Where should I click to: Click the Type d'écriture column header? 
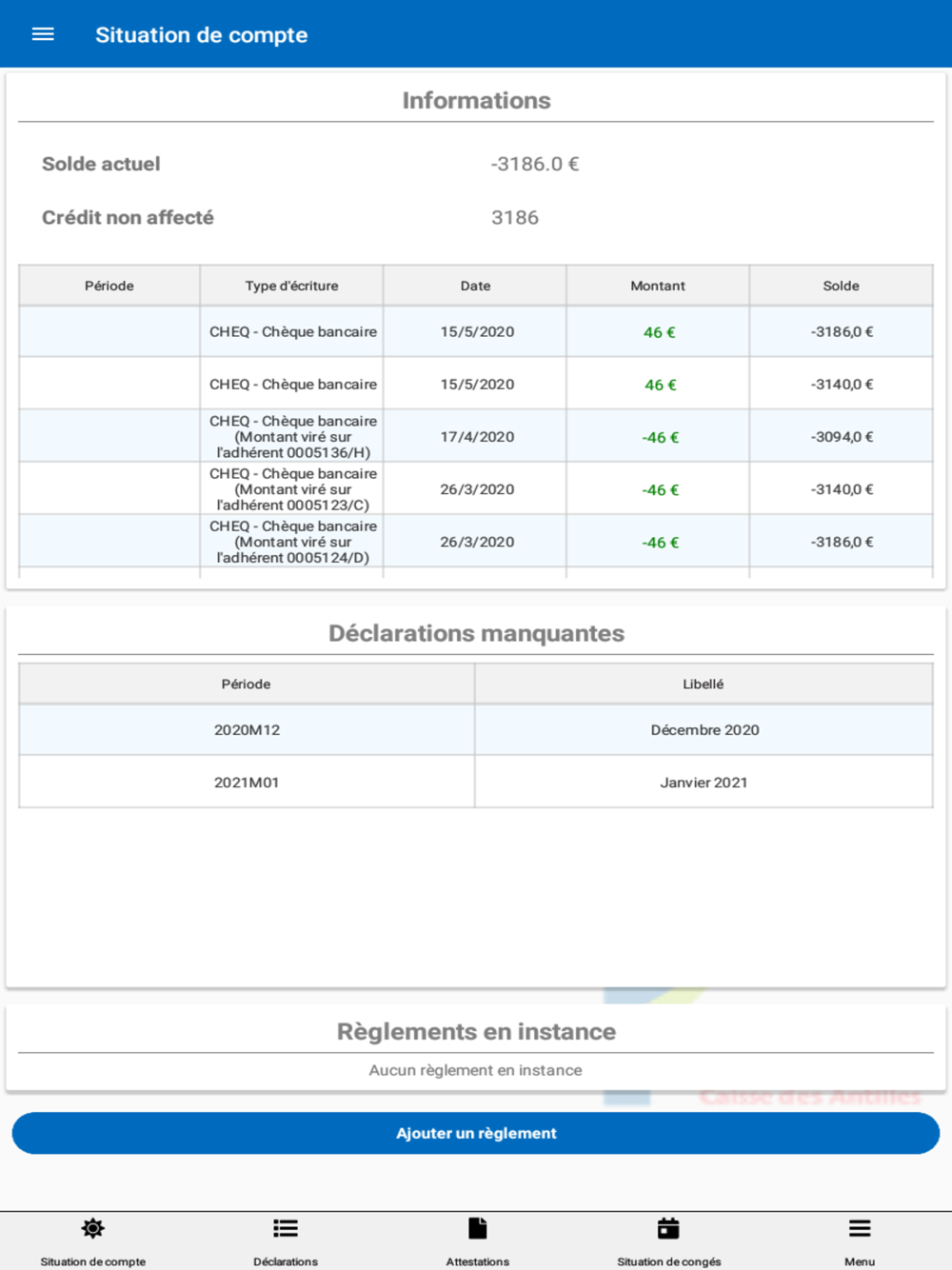(291, 286)
